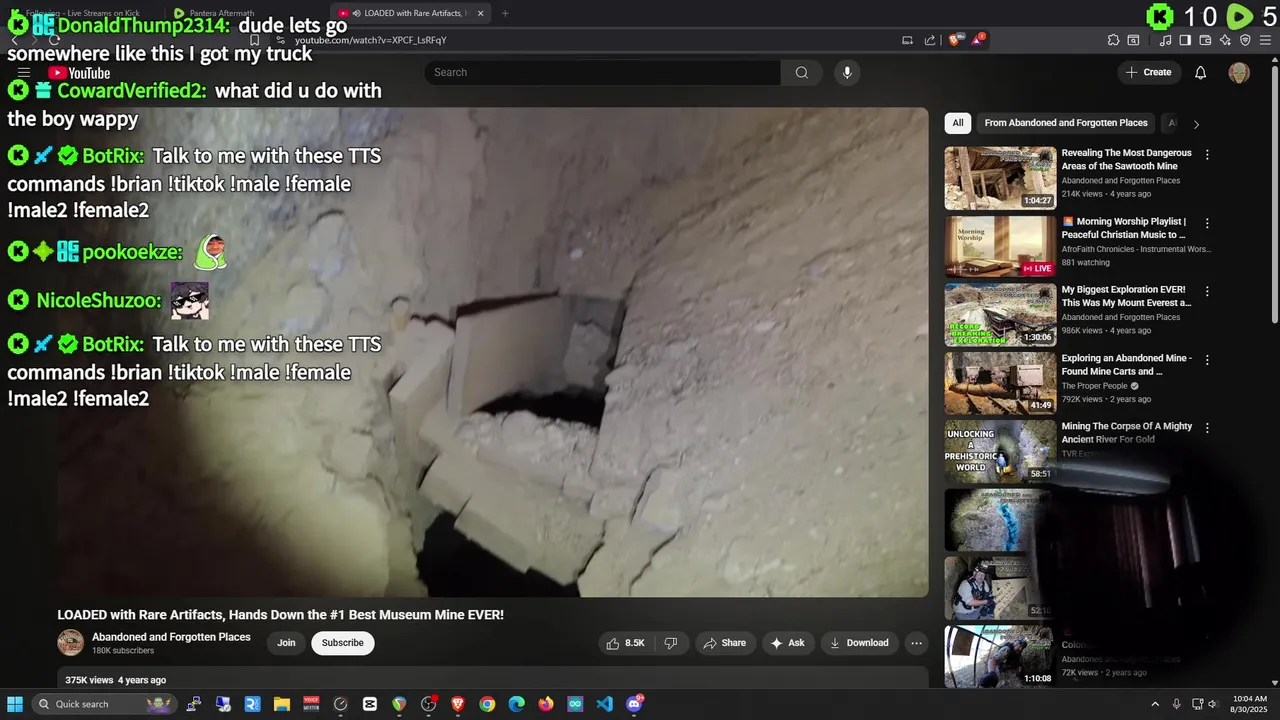Start voice search with the microphone icon
Image resolution: width=1280 pixels, height=720 pixels.
pyautogui.click(x=847, y=72)
